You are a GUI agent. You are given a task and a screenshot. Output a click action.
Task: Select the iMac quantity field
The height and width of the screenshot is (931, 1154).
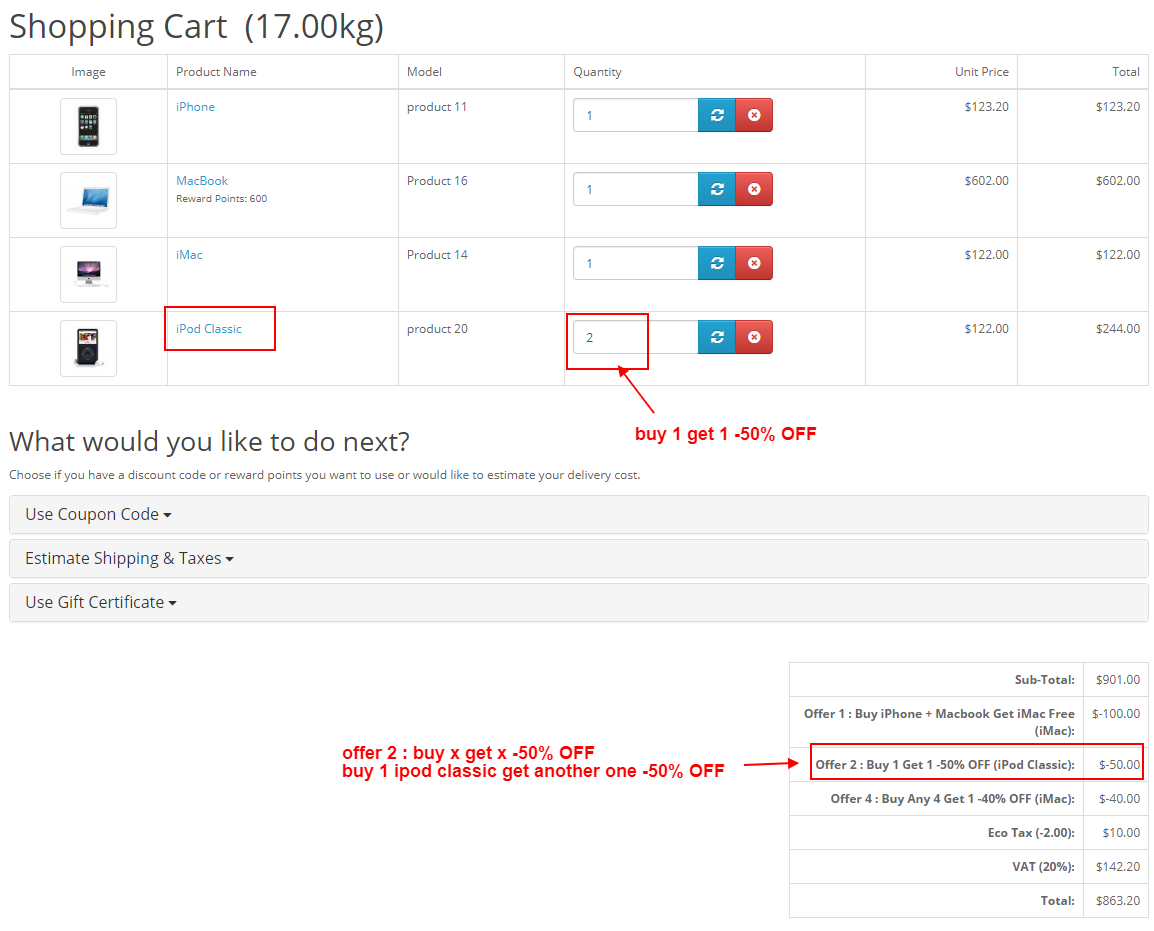pos(636,263)
